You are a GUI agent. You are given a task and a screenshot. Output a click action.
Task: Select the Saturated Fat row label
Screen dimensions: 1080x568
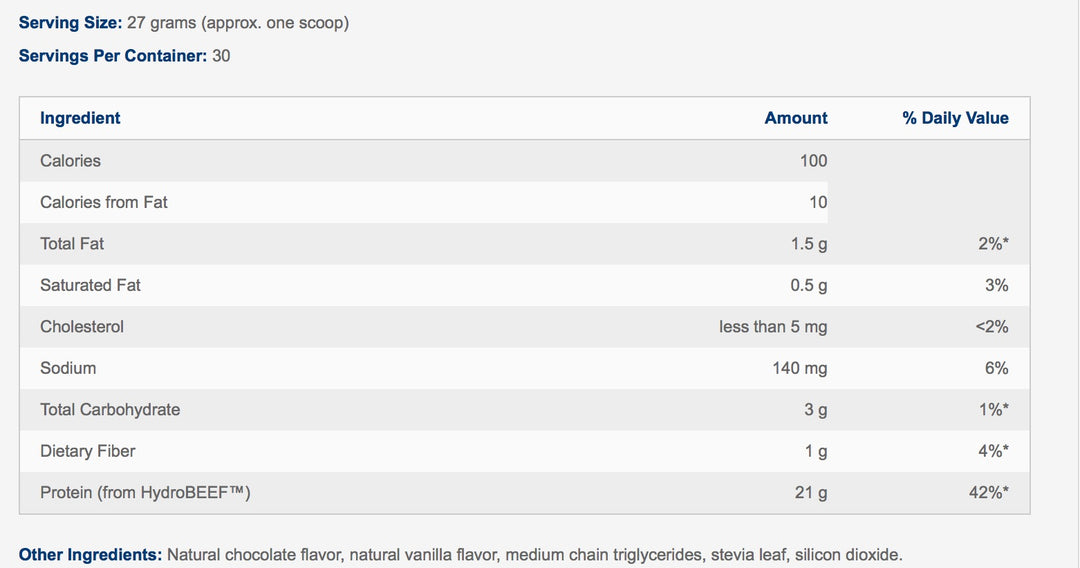click(x=90, y=285)
